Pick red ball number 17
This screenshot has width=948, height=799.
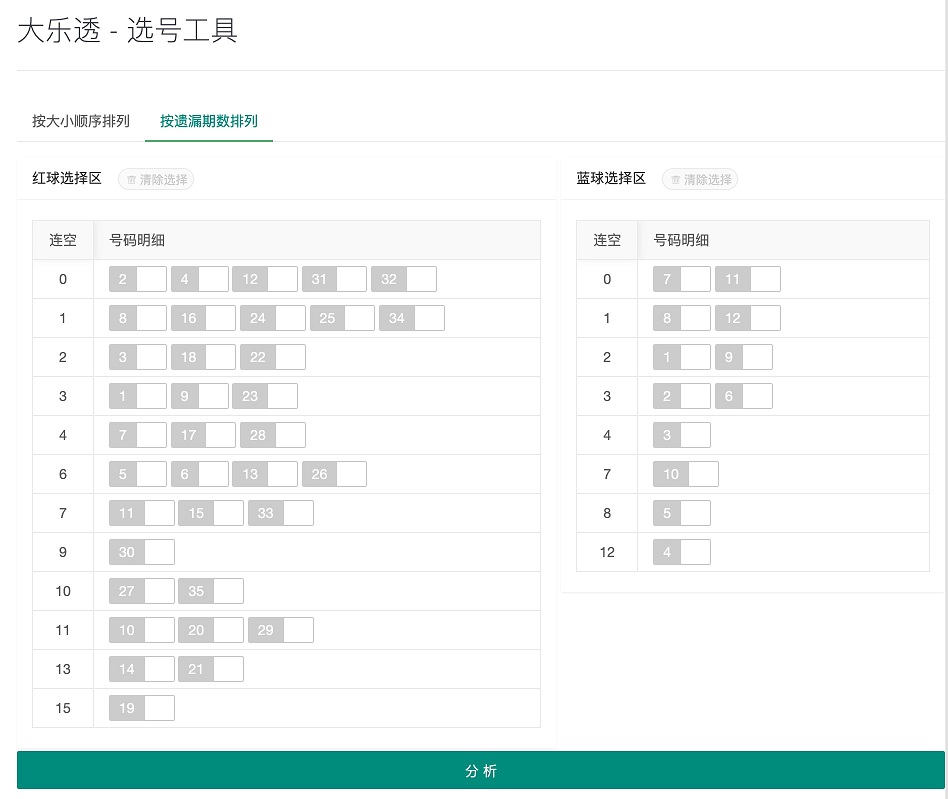203,435
